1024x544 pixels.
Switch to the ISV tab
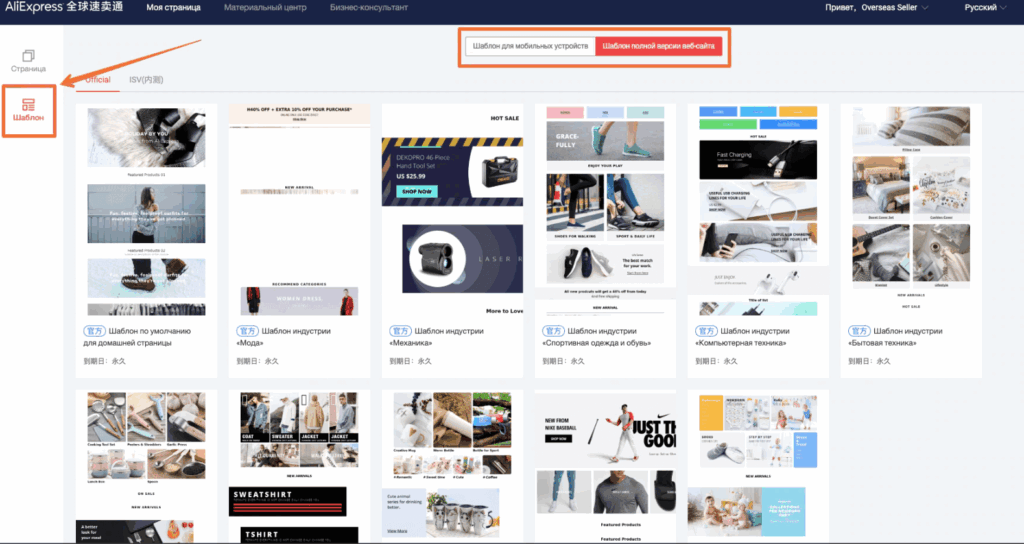(145, 79)
